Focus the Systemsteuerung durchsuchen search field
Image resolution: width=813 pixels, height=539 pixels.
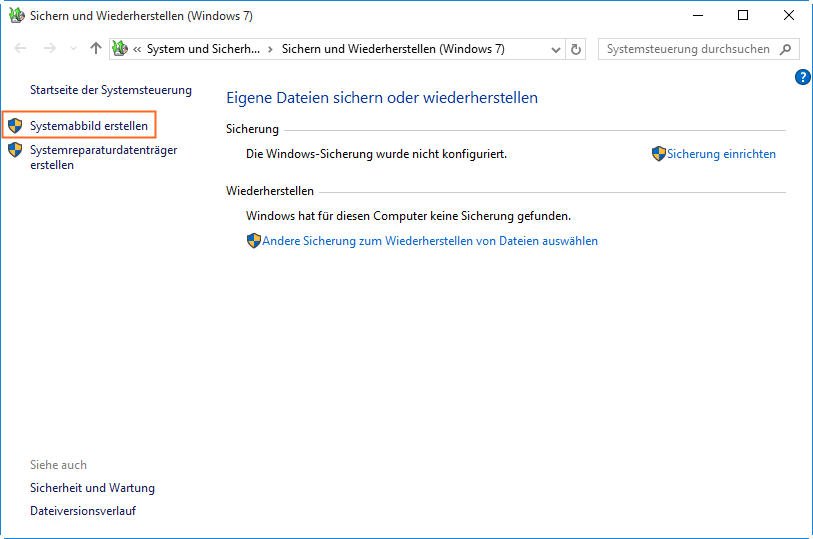pyautogui.click(x=698, y=49)
